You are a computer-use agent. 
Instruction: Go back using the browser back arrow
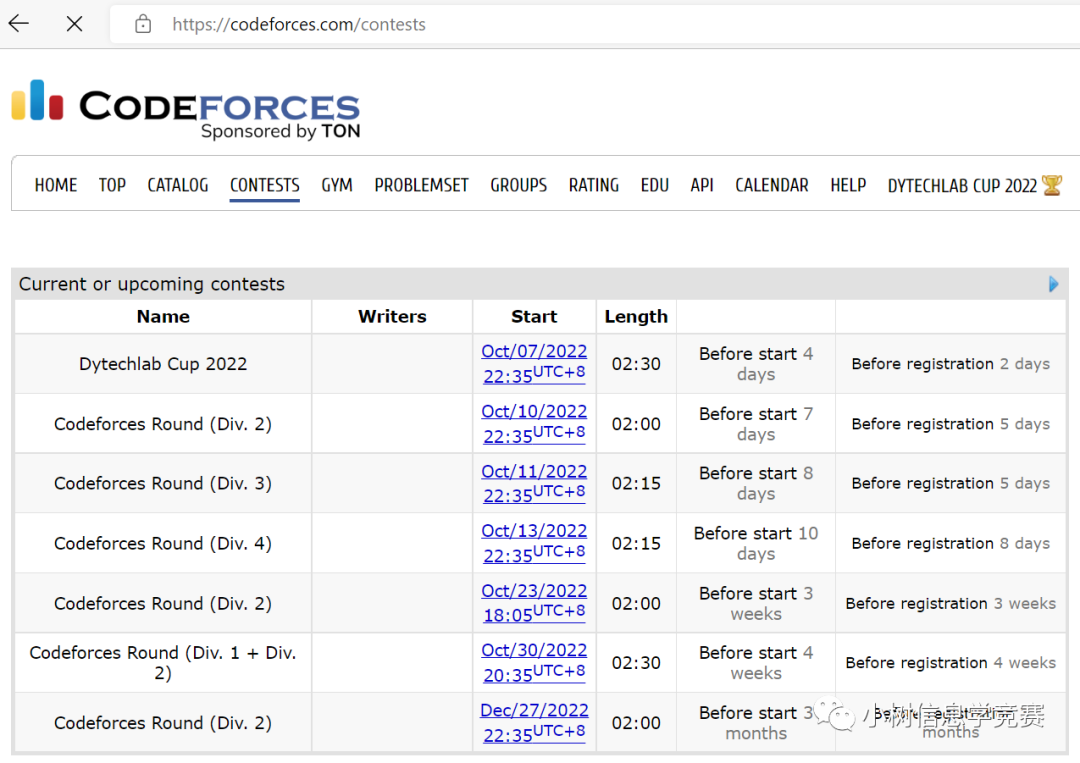point(19,23)
